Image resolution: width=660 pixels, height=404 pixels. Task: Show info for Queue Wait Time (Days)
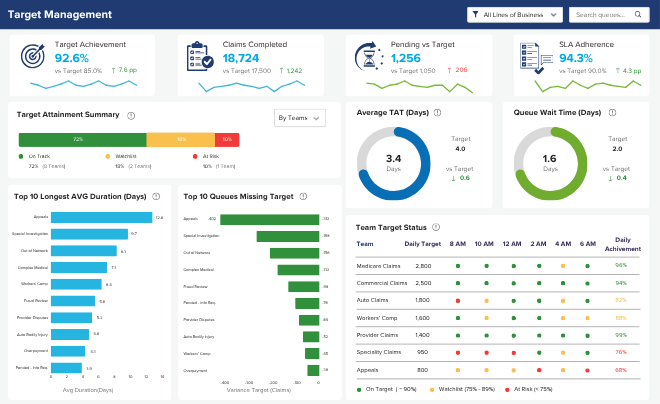[612, 113]
